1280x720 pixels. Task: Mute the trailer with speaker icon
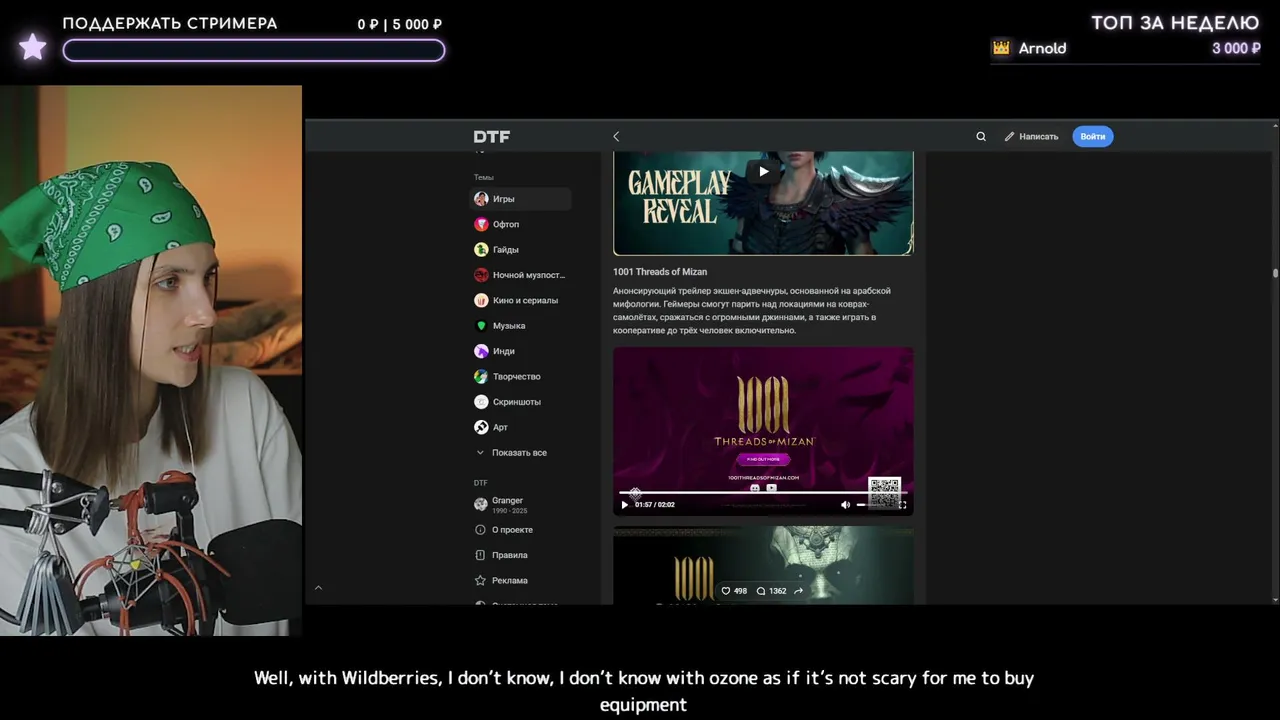pyautogui.click(x=845, y=505)
